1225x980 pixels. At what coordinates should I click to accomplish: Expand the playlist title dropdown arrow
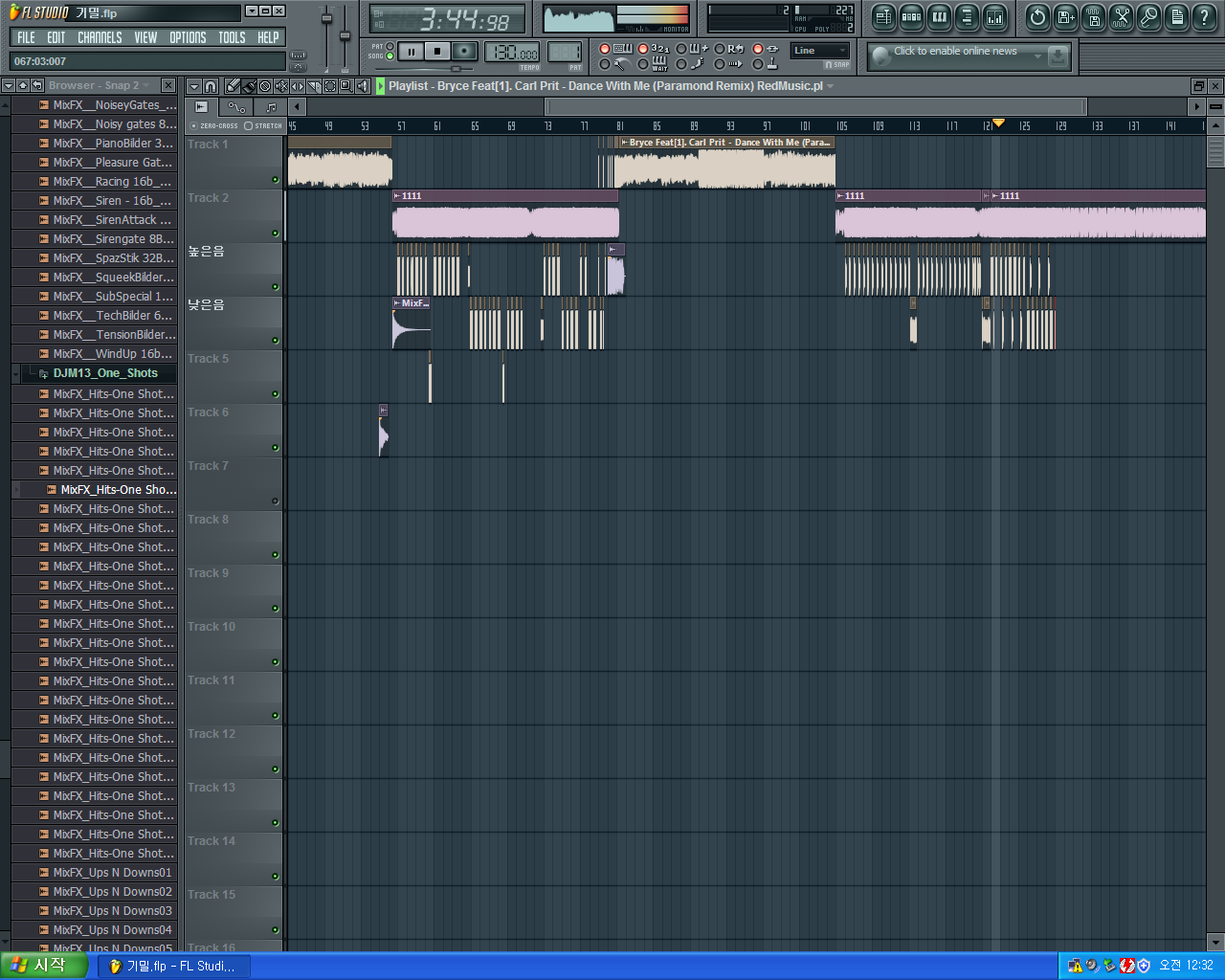pos(831,86)
